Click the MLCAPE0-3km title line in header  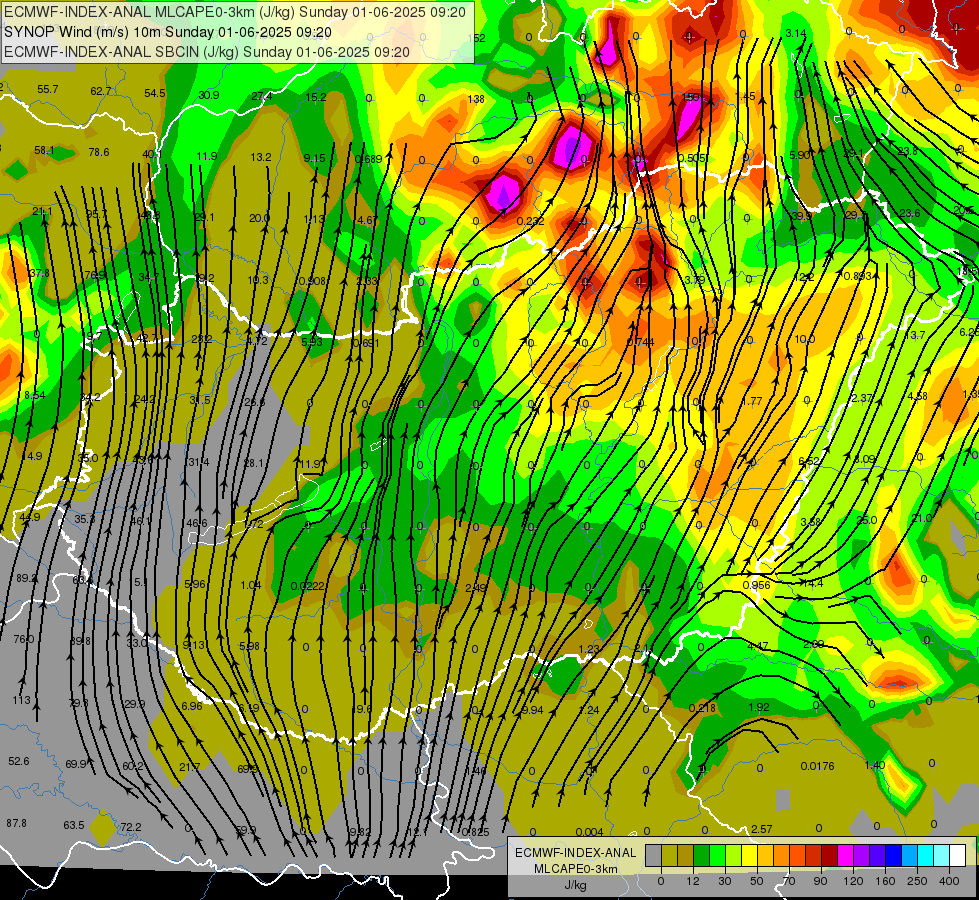tap(235, 12)
